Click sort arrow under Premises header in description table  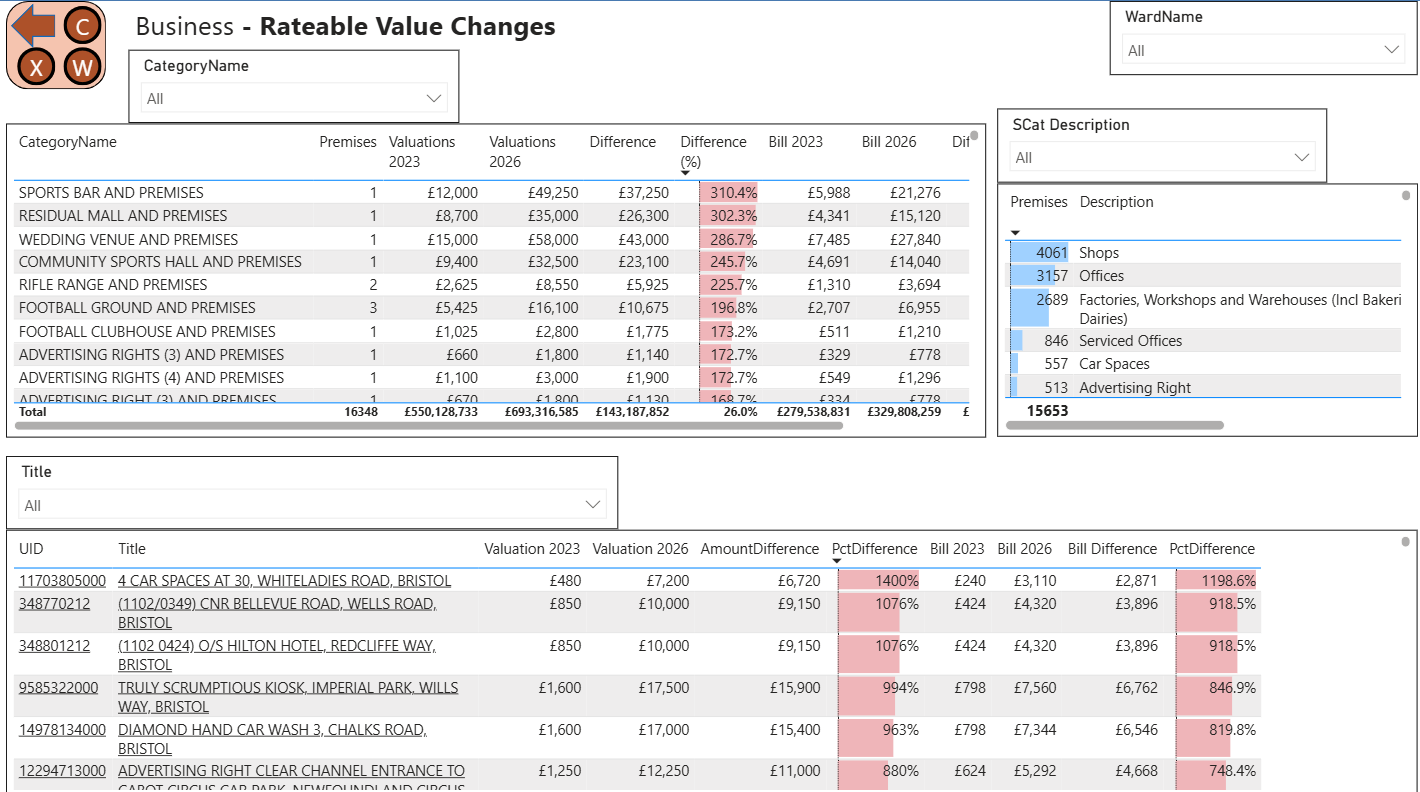coord(1015,233)
